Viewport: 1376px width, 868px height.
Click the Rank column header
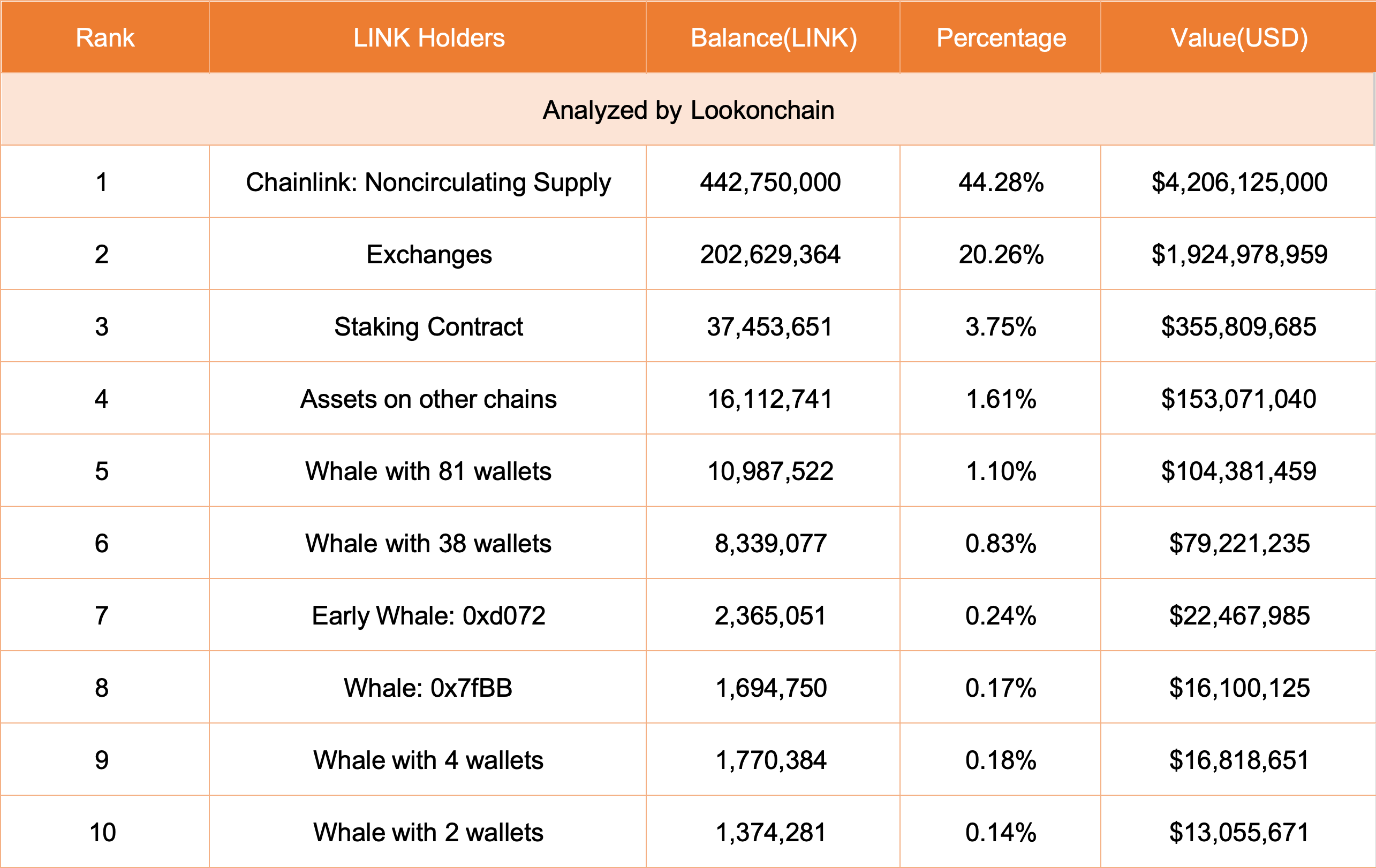(105, 37)
